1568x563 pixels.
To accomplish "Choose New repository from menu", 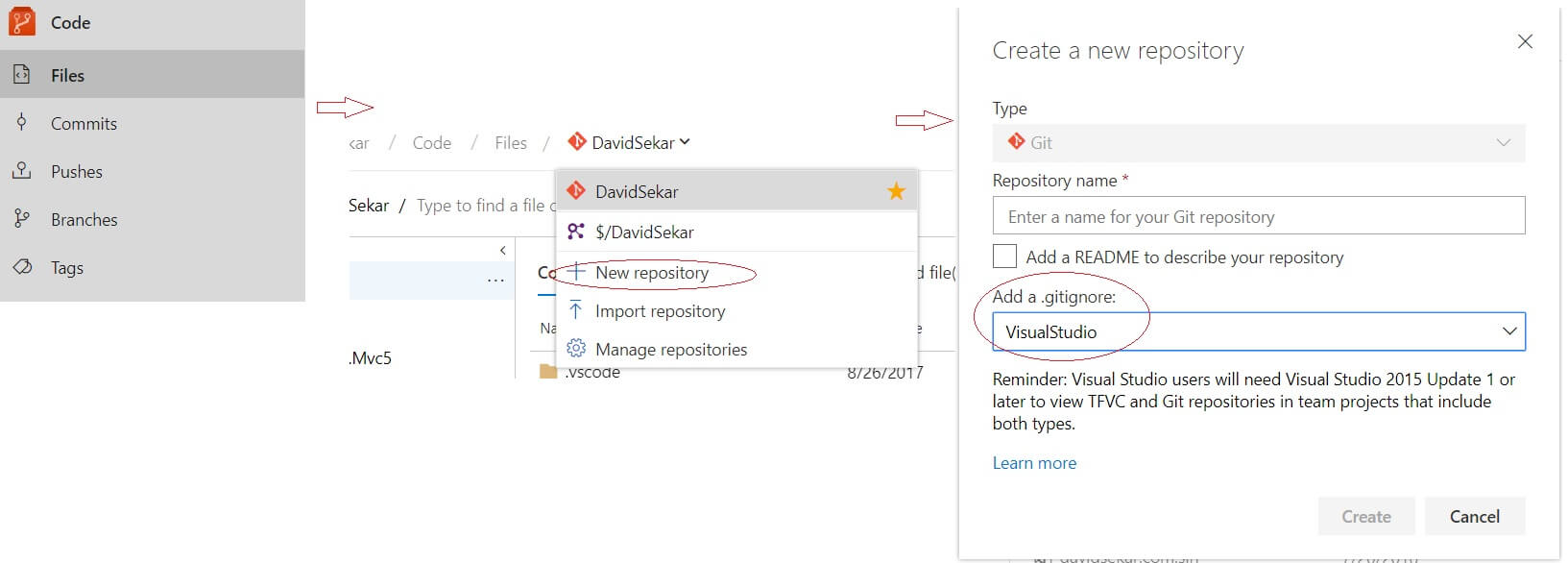I will [x=736, y=273].
